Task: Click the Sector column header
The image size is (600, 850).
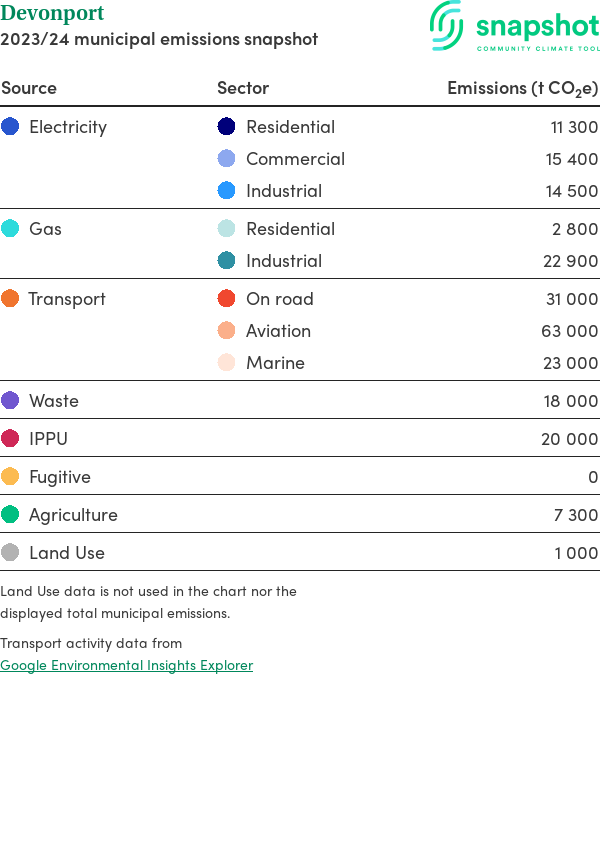Action: click(x=243, y=88)
